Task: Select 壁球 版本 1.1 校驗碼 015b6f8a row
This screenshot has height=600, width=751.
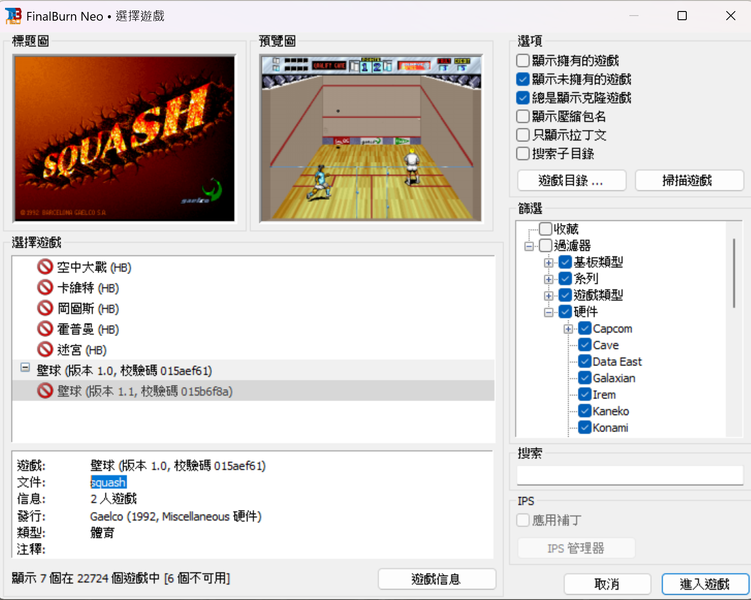Action: (x=253, y=391)
